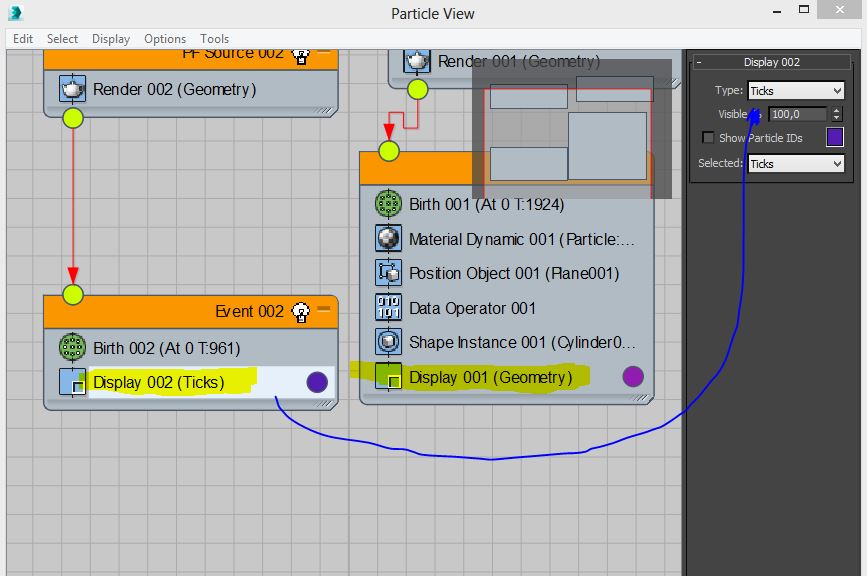Click the Visible % spinner arrows
Image resolution: width=867 pixels, height=576 pixels.
(836, 114)
